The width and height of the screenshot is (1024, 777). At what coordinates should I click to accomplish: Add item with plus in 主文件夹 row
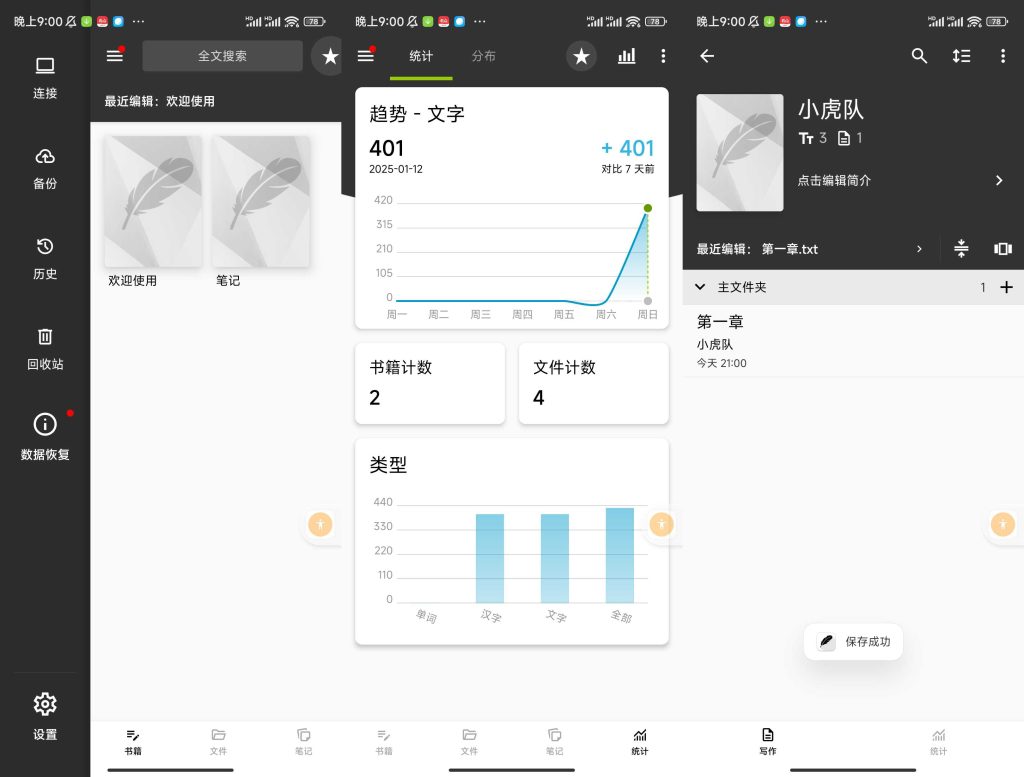(x=1006, y=287)
